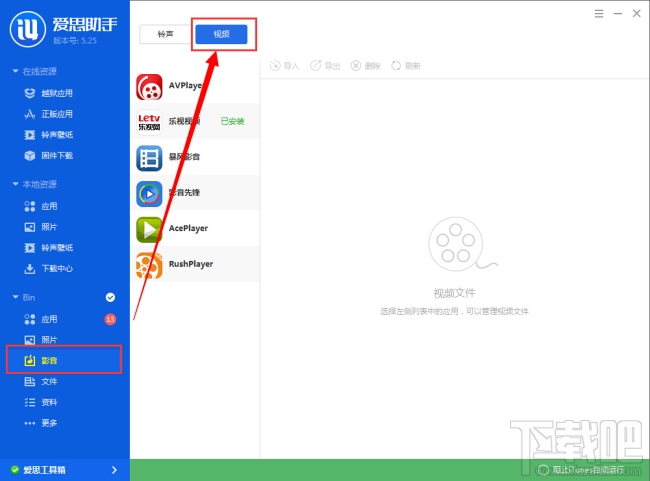Open 应用 under 本地资源
This screenshot has width=650, height=481.
(x=49, y=206)
